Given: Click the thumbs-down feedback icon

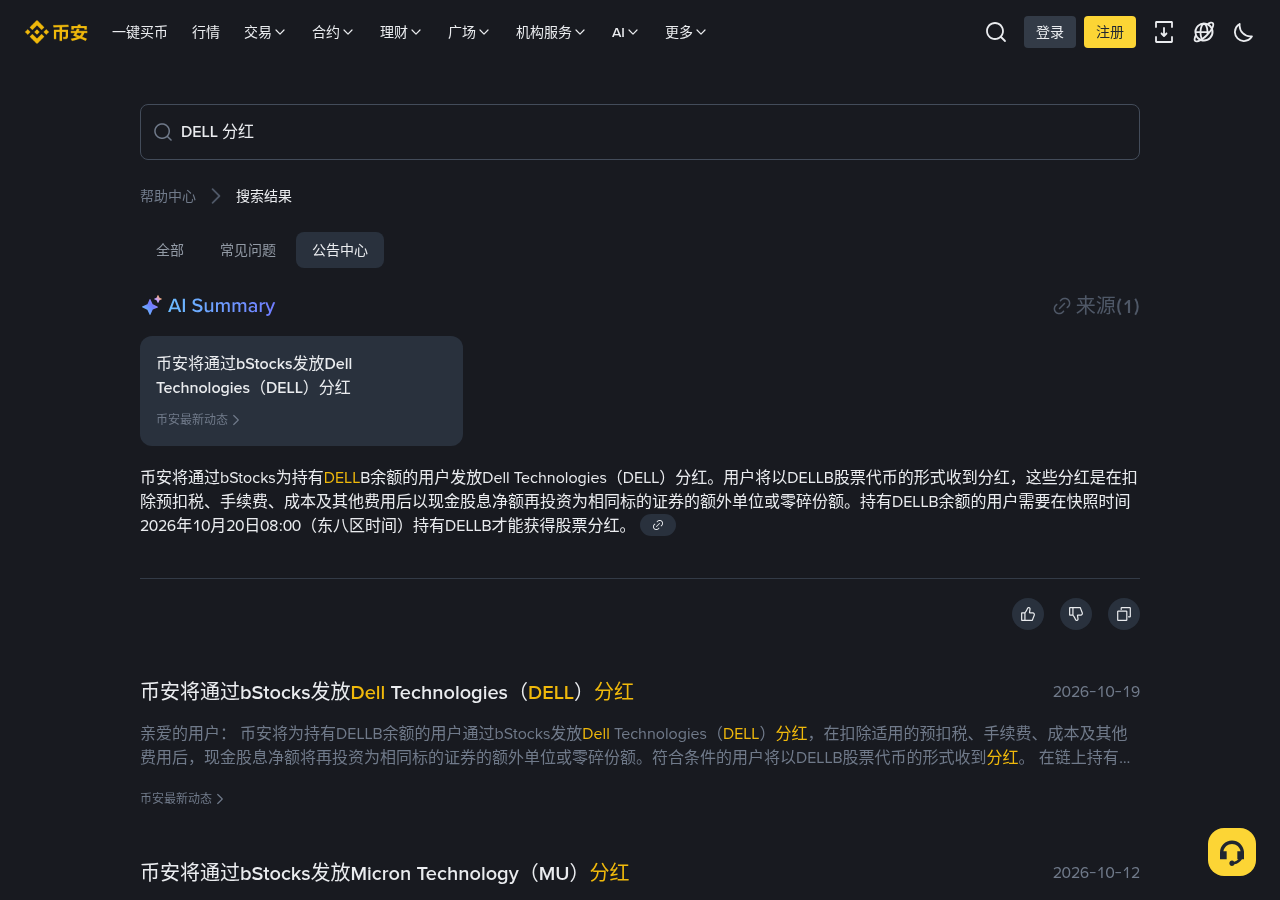Looking at the screenshot, I should point(1076,614).
